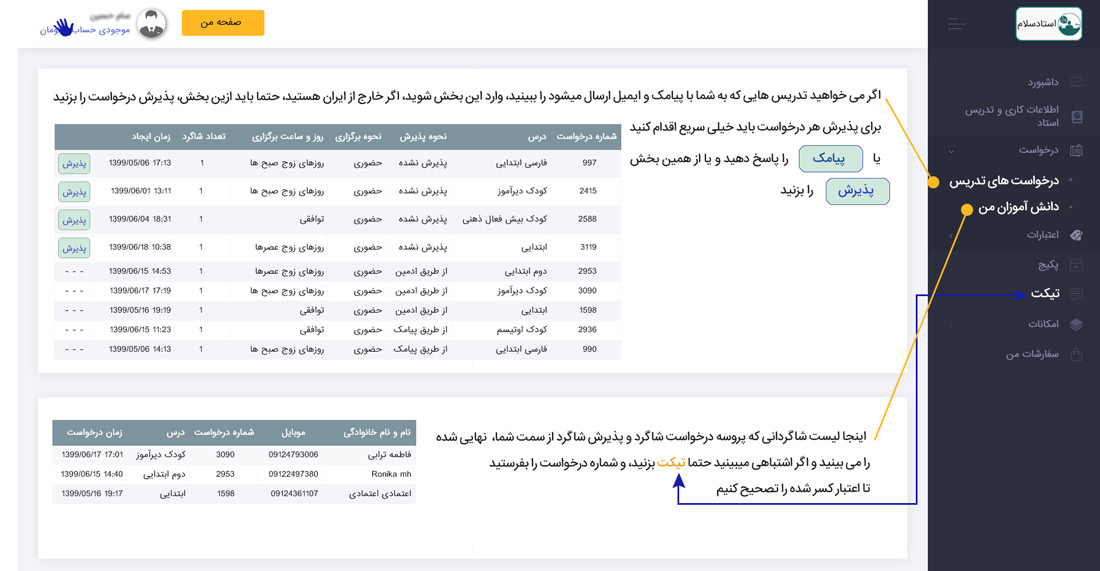Click موجودی حساب balance text in header
This screenshot has width=1100, height=571.
click(85, 30)
